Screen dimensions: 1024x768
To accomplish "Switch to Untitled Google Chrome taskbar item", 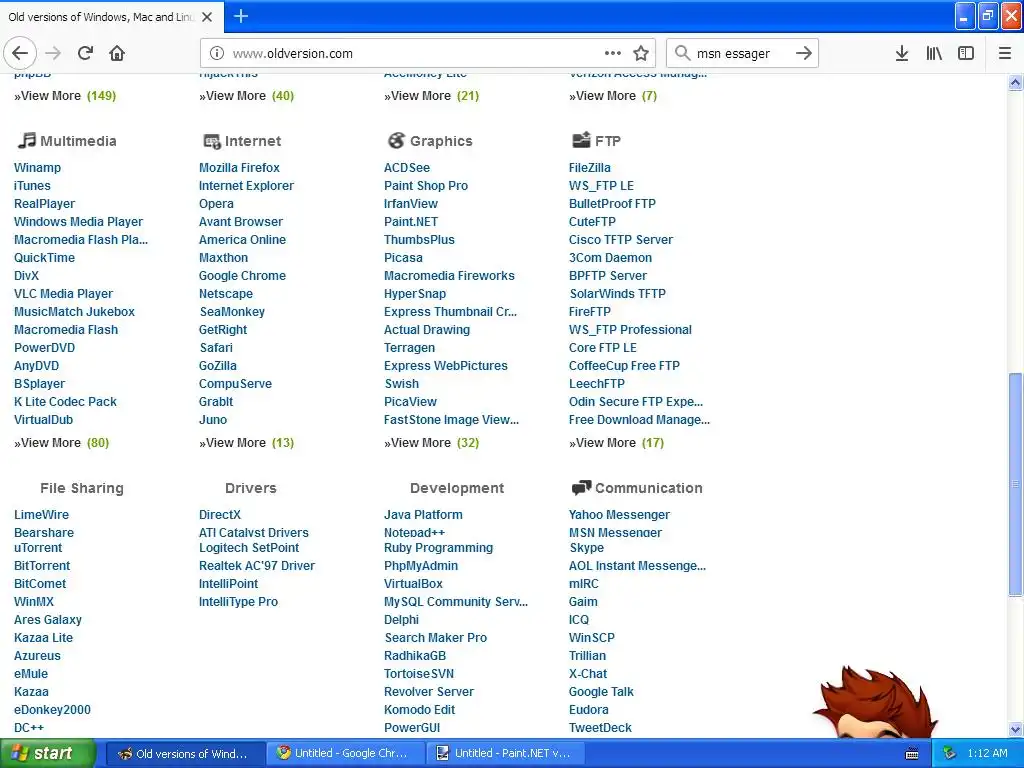I will point(347,754).
